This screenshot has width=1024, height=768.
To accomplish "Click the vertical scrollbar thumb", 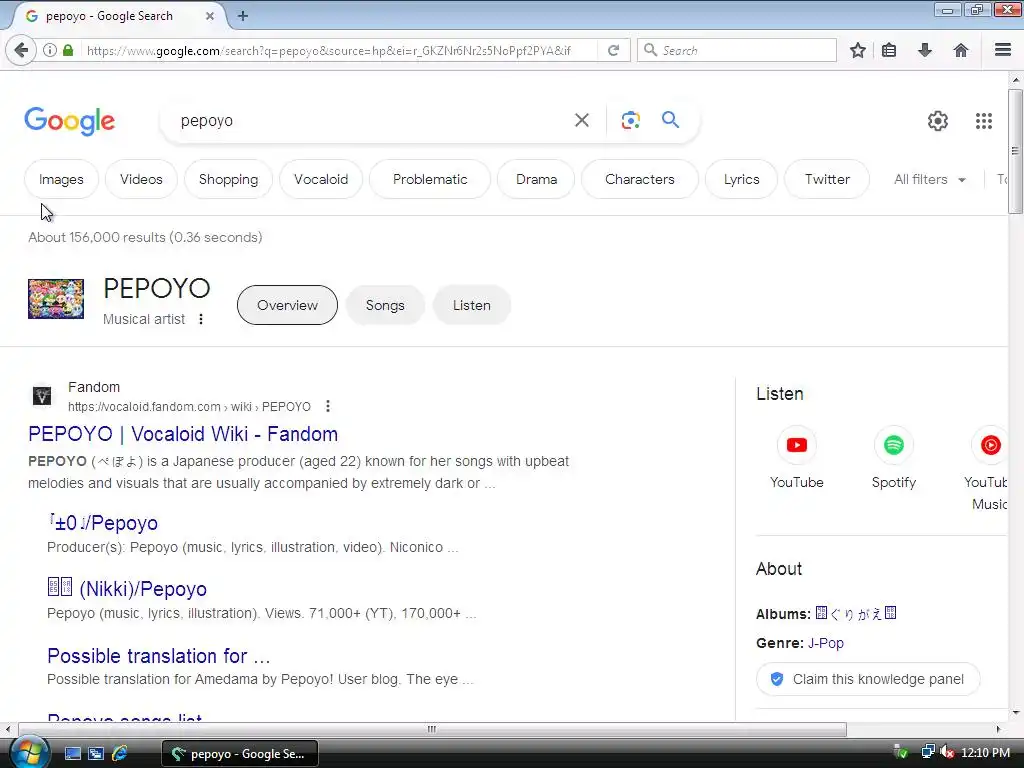I will (1015, 151).
